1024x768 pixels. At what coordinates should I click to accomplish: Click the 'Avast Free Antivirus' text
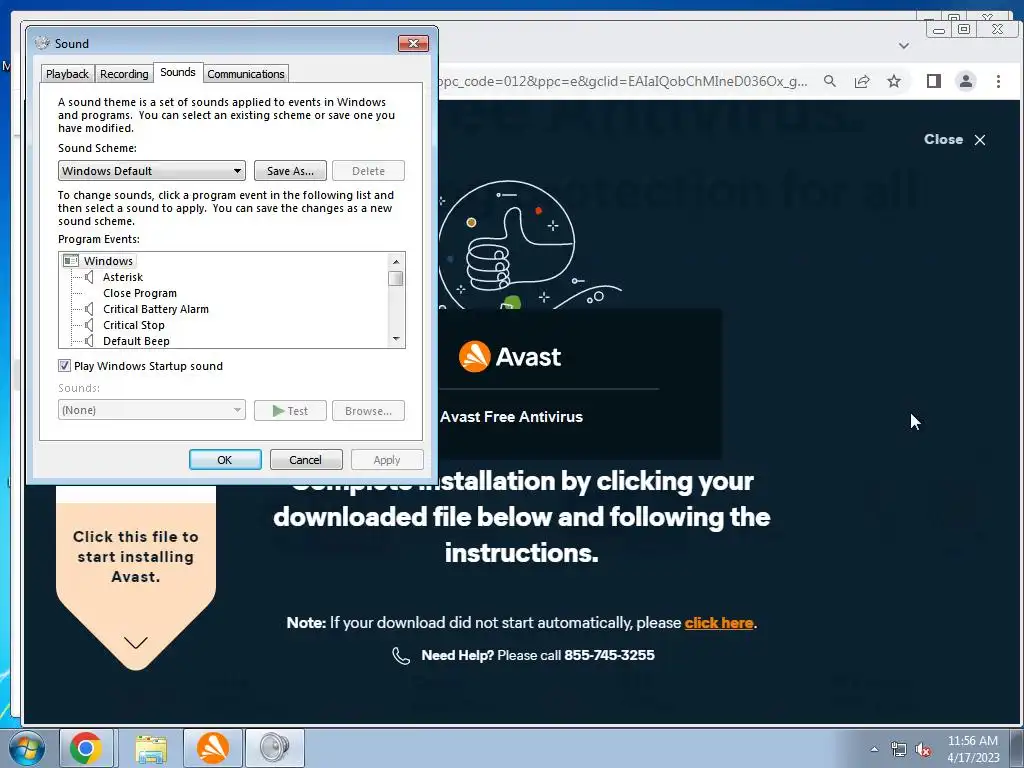tap(511, 417)
